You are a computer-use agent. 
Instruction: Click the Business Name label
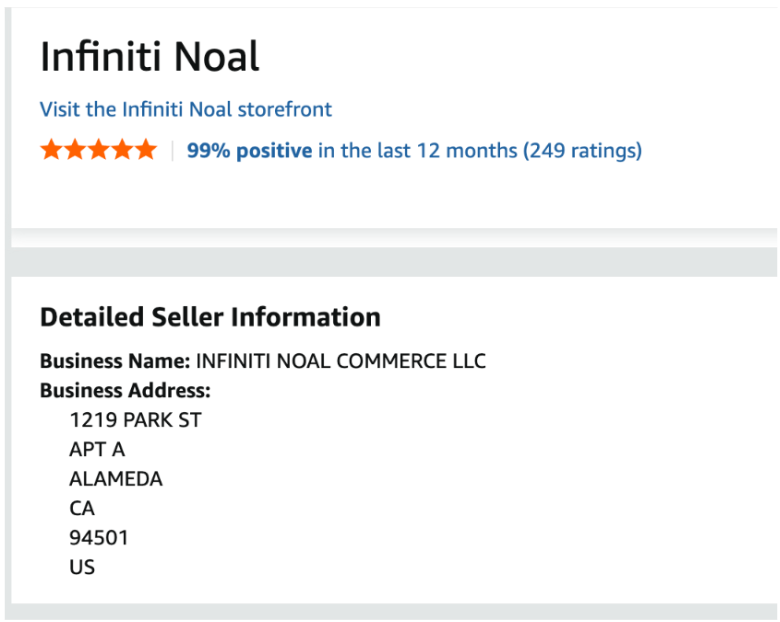[x=114, y=361]
